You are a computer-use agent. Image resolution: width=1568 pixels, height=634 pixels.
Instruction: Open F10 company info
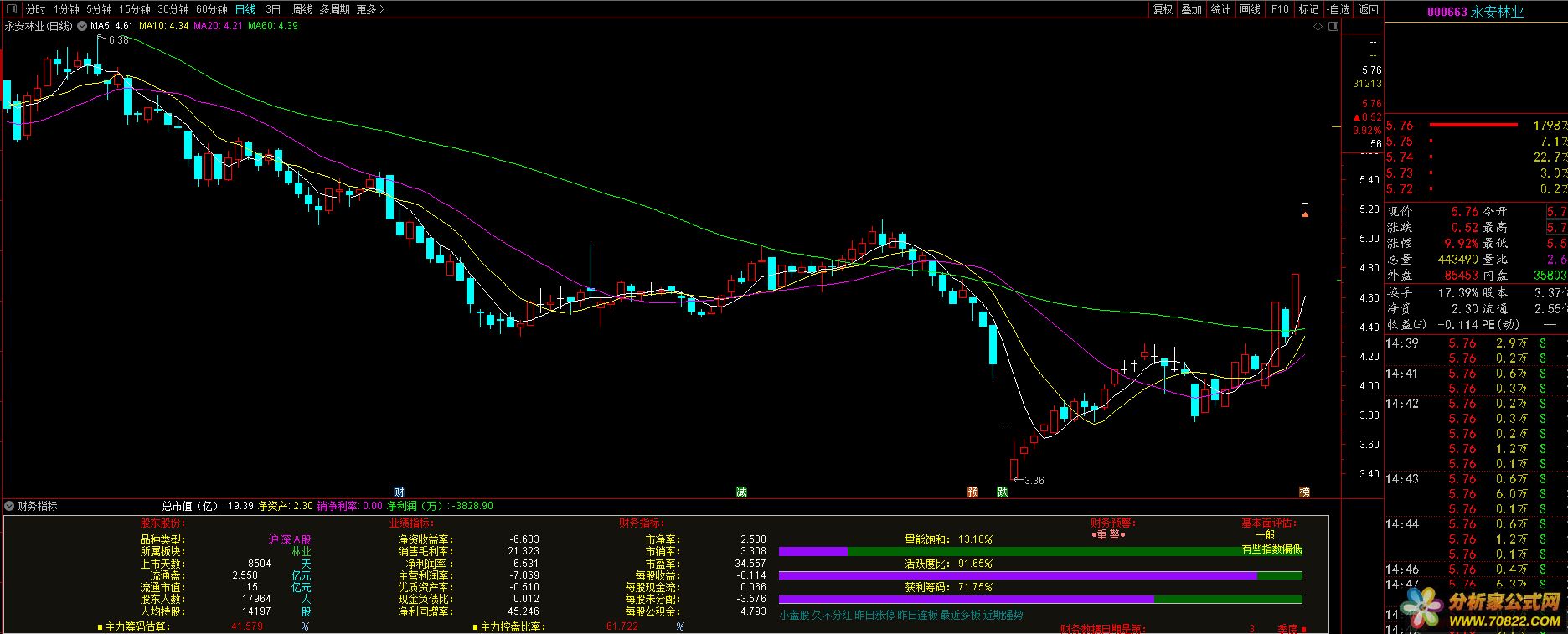point(1280,9)
